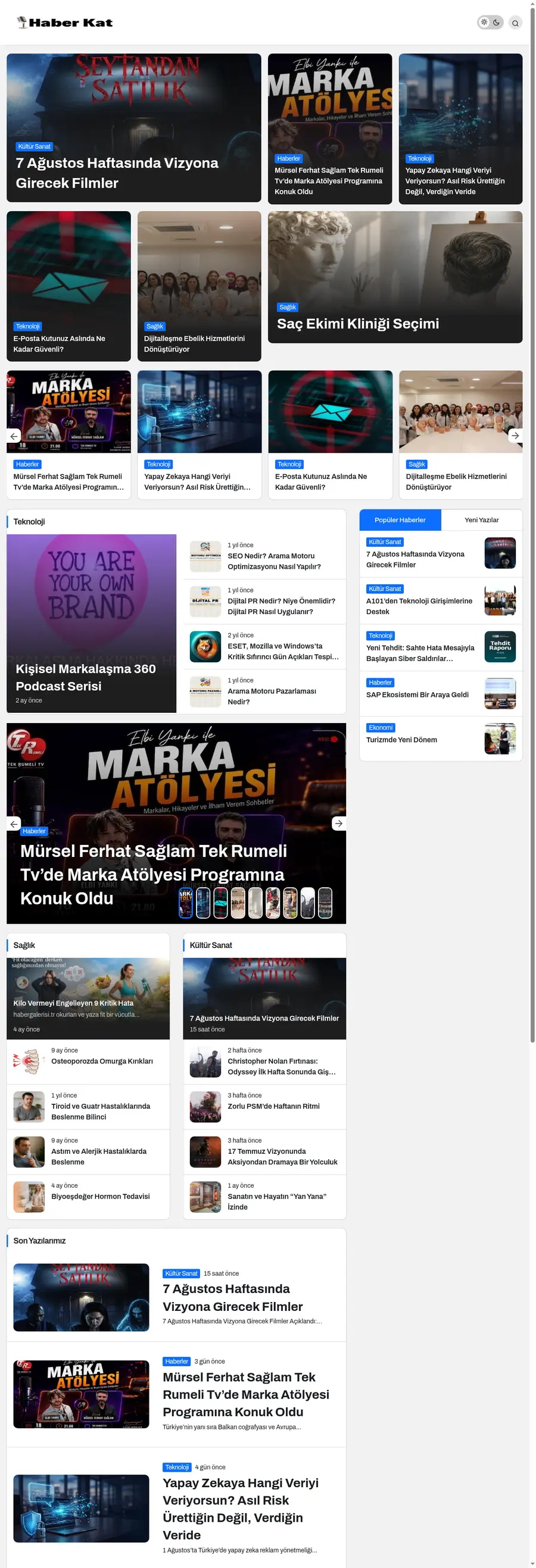Screen dimensions: 536x1568
Task: Open Sağlık section heading
Action: click(24, 946)
